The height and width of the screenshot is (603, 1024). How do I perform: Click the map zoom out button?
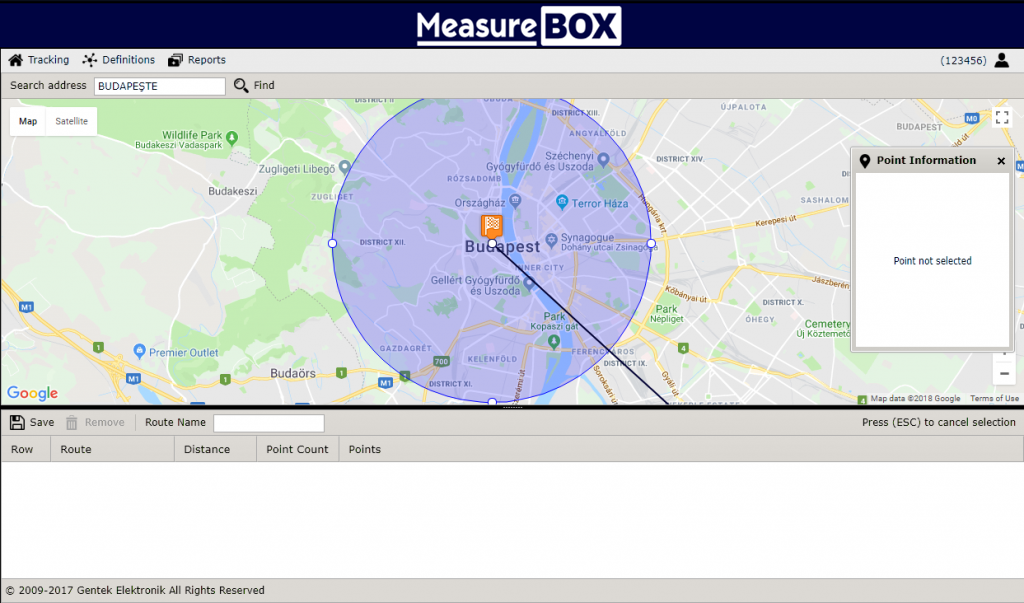(1004, 374)
